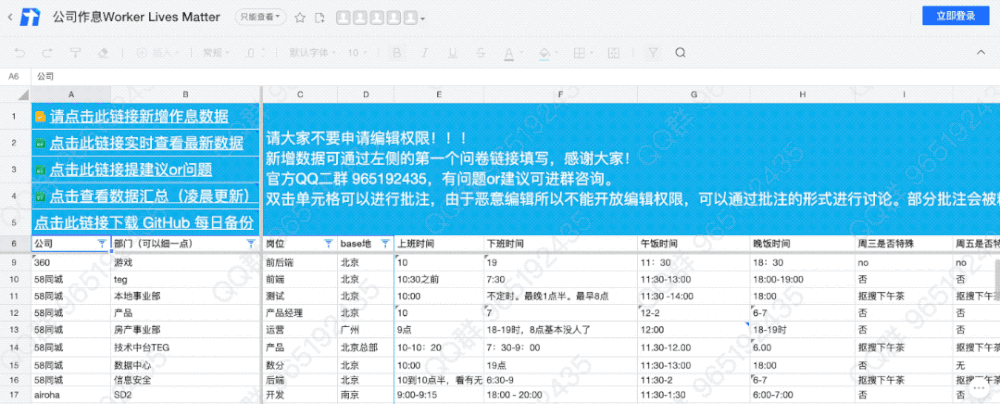Viewport: 1000px width, 404px height.
Task: Click the merge cells icon
Action: (614, 52)
